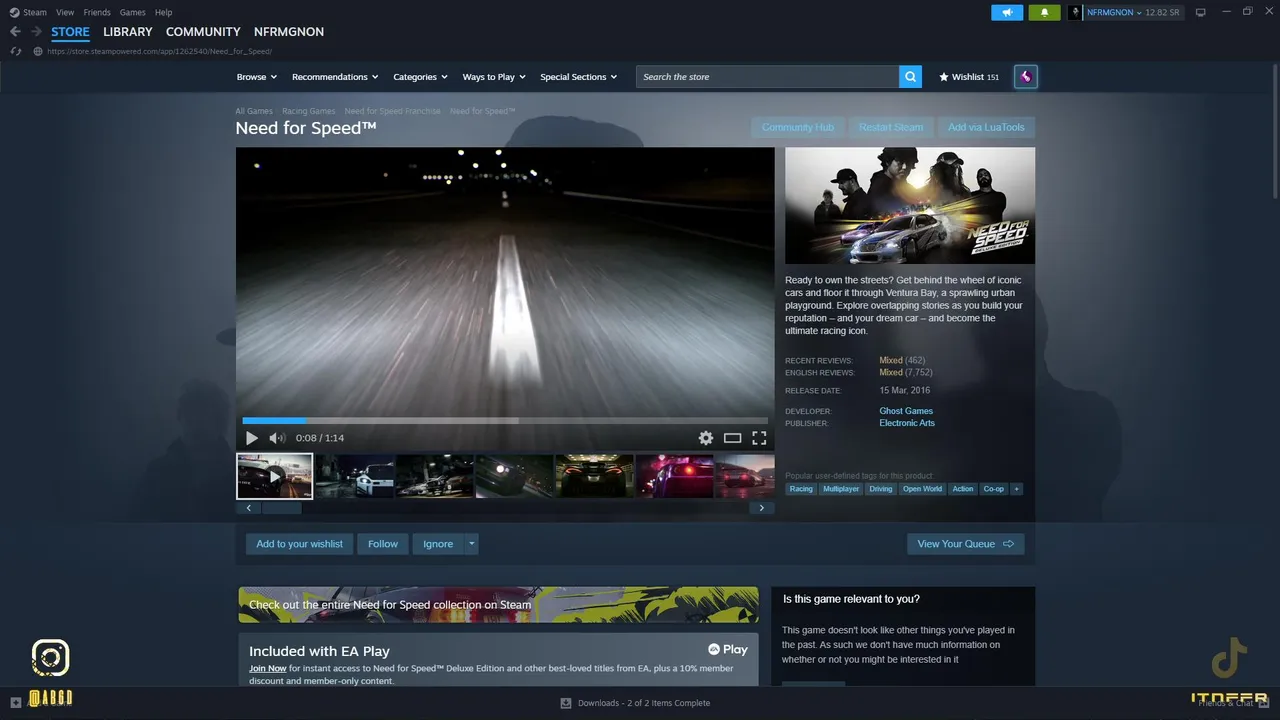
Task: Click the Restart Steam button
Action: pyautogui.click(x=891, y=127)
